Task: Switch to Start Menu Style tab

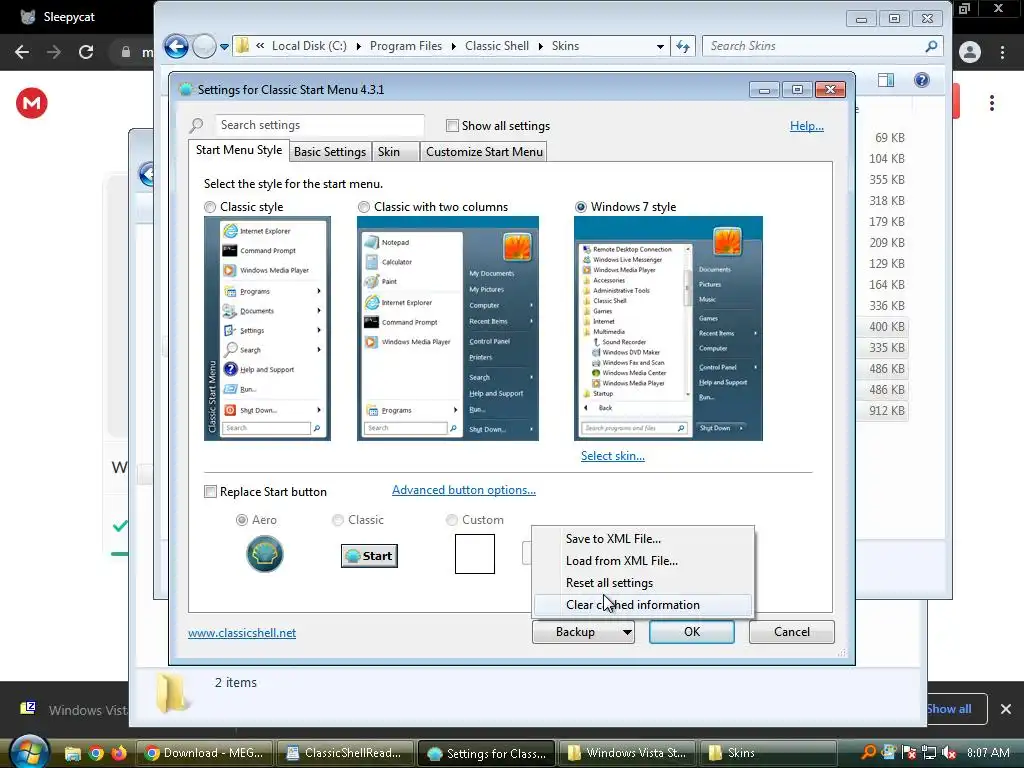Action: pyautogui.click(x=239, y=150)
